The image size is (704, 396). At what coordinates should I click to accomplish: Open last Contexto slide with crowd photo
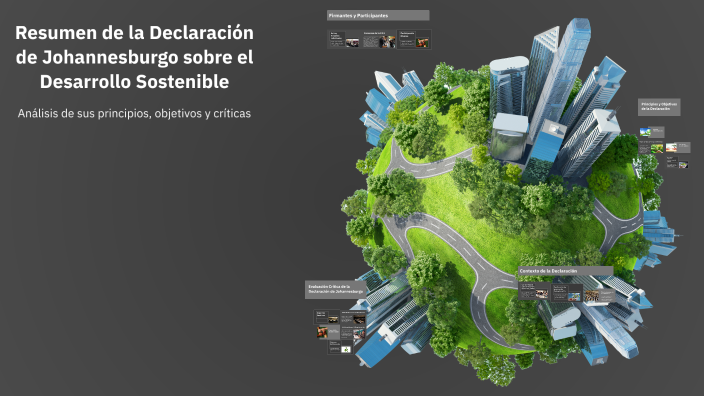(599, 295)
